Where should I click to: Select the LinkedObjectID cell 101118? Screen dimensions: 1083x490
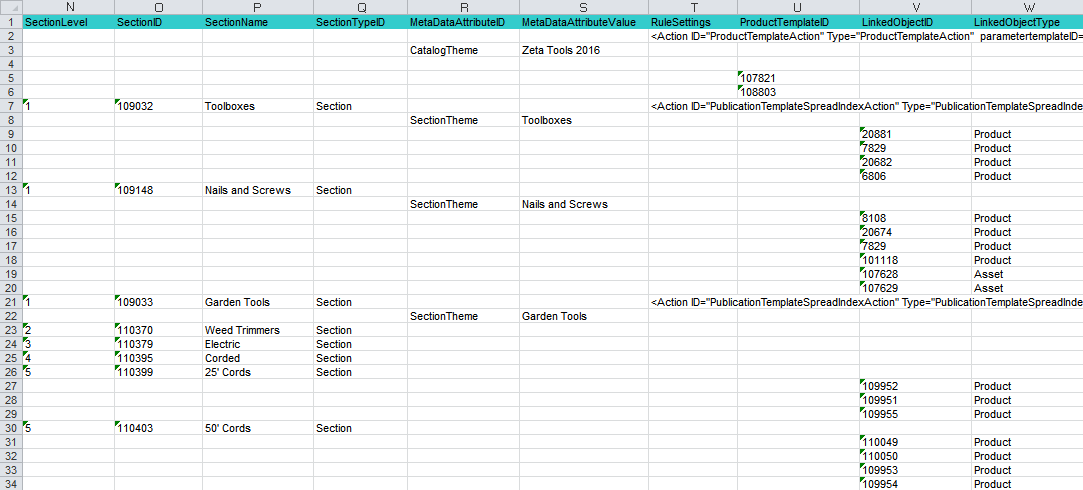point(915,260)
